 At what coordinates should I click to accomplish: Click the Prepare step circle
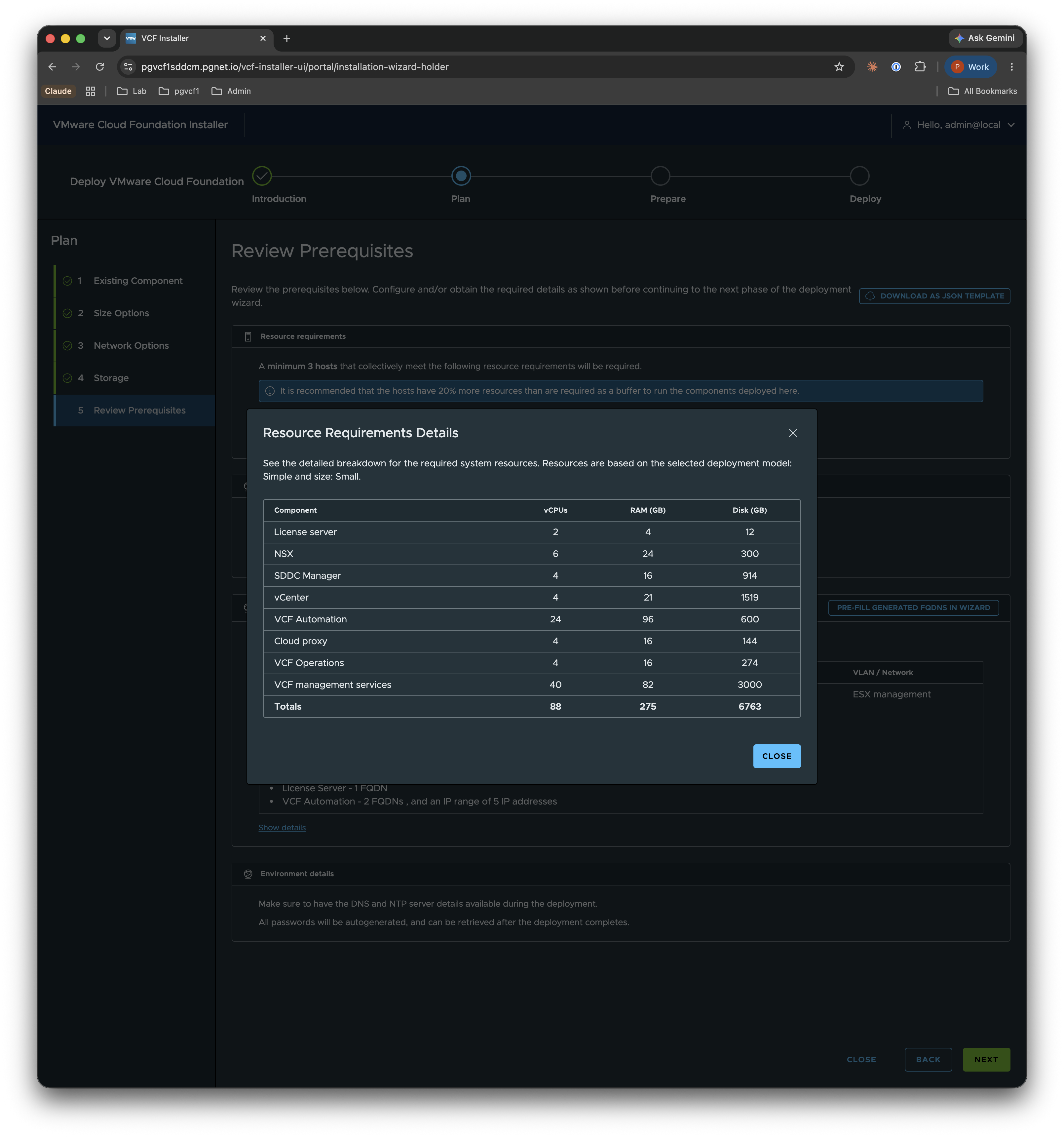660,176
